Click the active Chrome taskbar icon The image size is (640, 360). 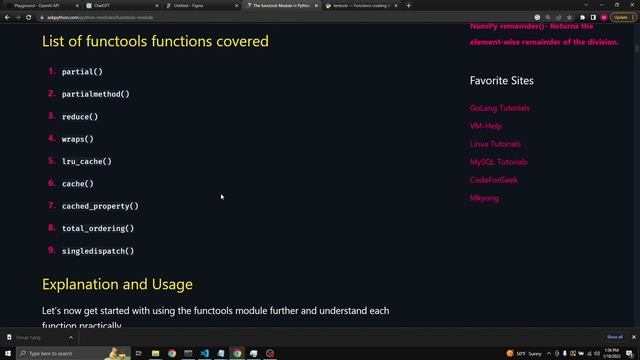pos(237,353)
